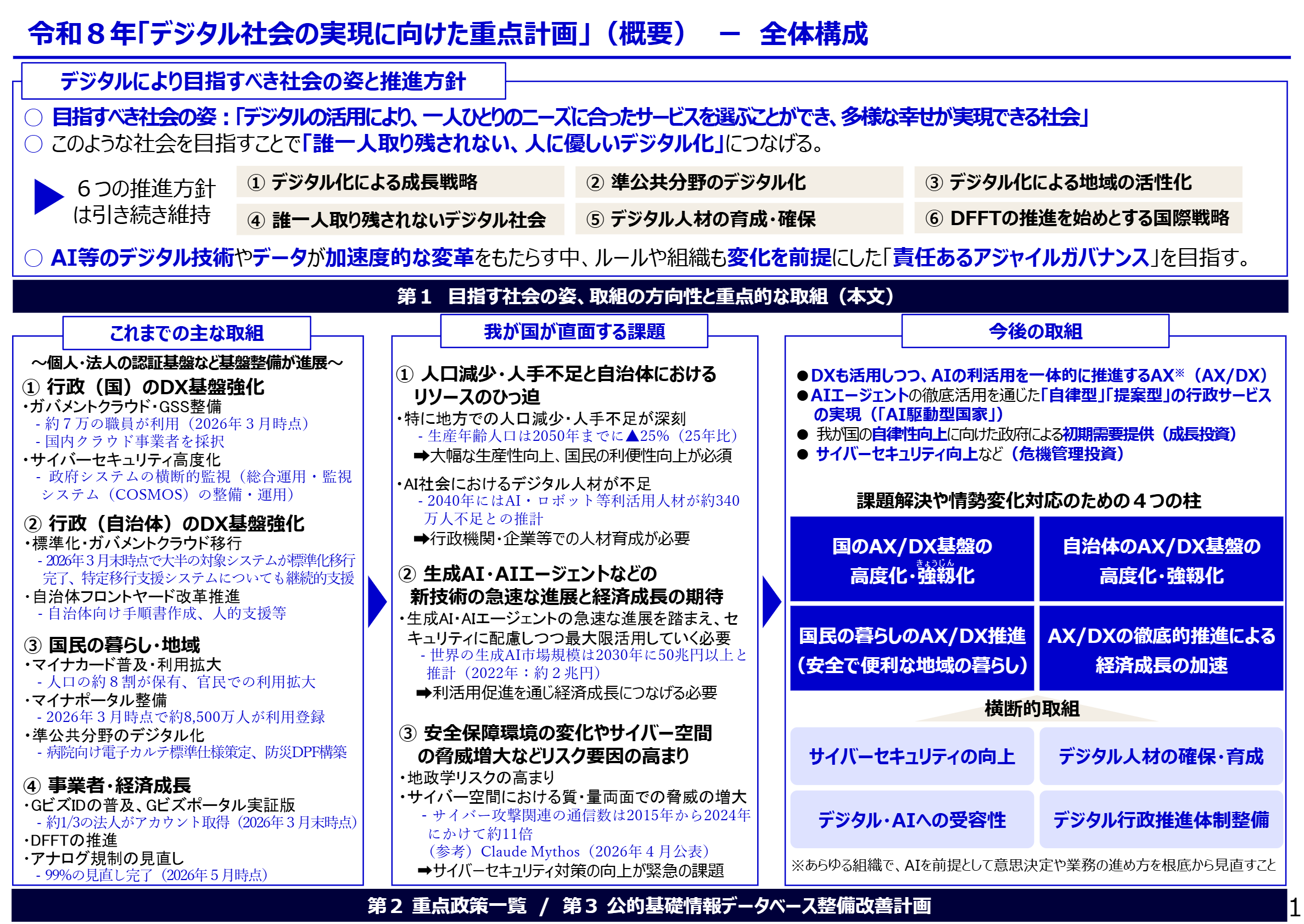This screenshot has height=924, width=1304.
Task: Click arrow between second and third columns
Action: (771, 602)
